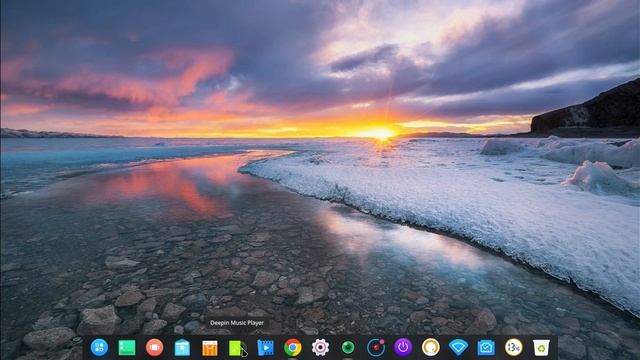Open the round clock icon showing 13
This screenshot has height=360, width=640.
513,347
